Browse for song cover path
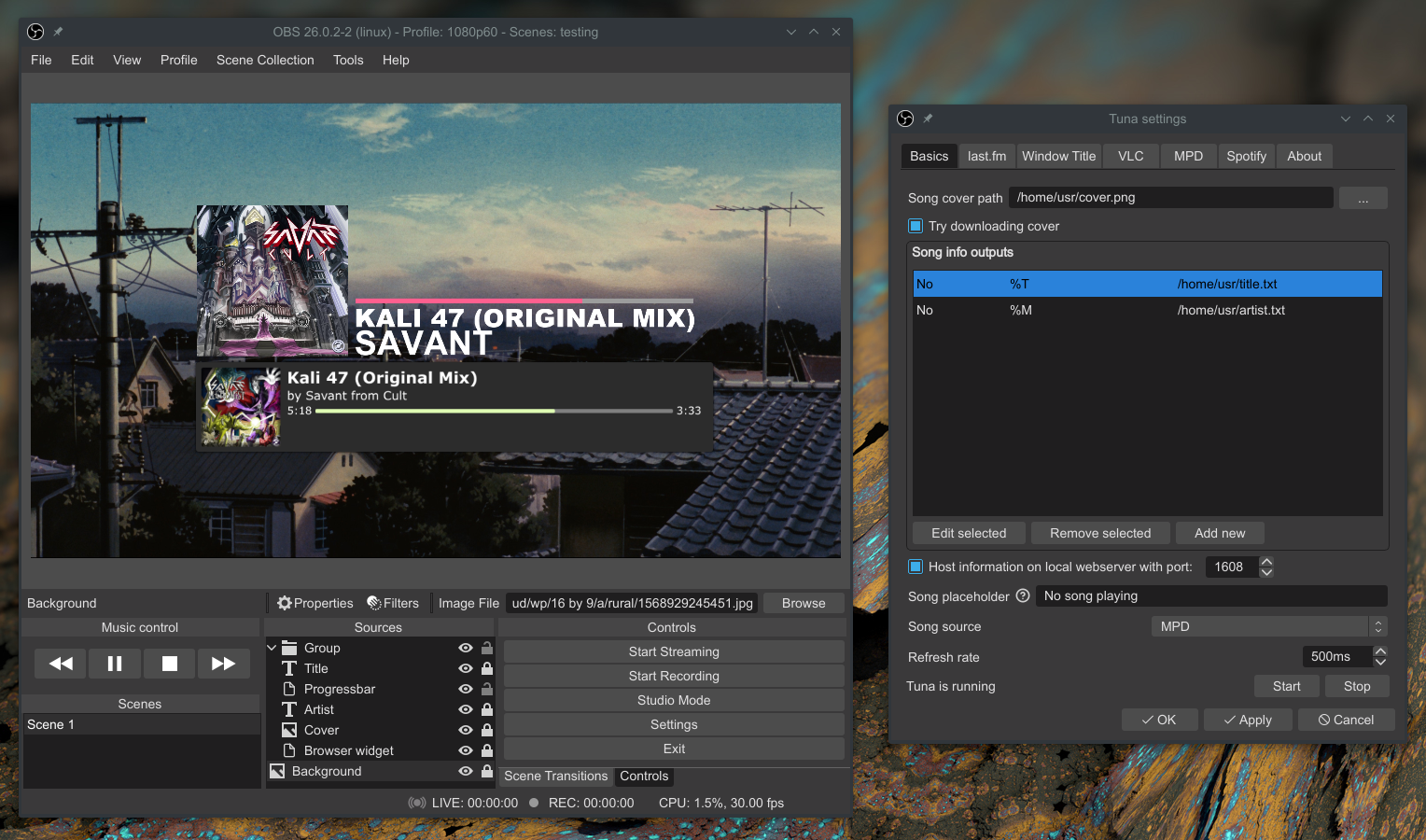Screen dimensions: 1426x840 [x=1363, y=198]
